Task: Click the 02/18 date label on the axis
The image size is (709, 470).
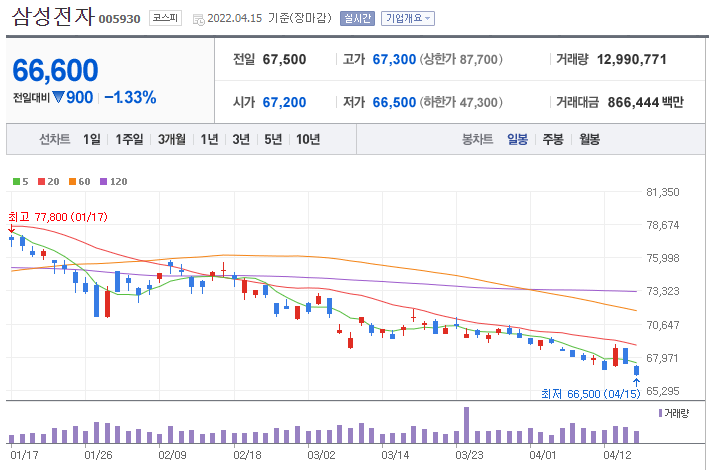Action: coord(247,455)
